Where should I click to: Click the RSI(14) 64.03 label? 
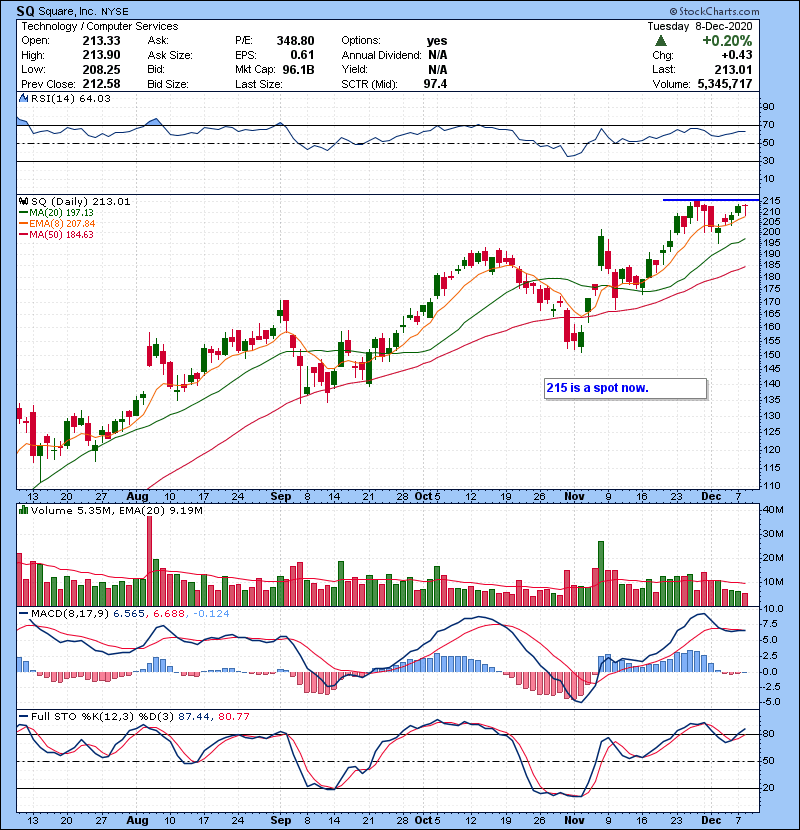[x=71, y=98]
